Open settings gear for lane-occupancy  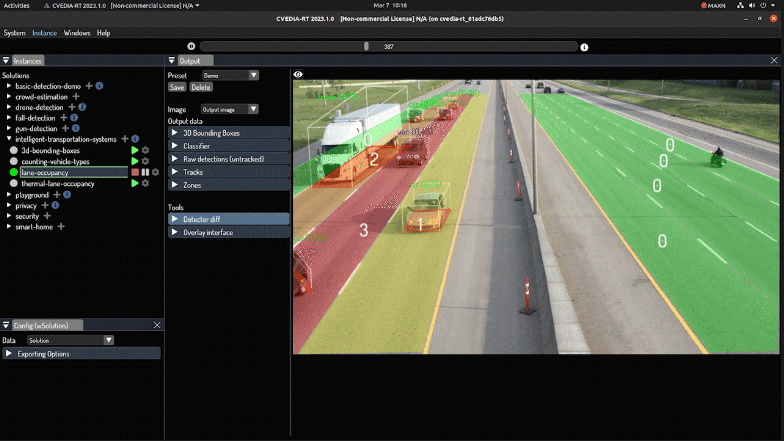[155, 172]
